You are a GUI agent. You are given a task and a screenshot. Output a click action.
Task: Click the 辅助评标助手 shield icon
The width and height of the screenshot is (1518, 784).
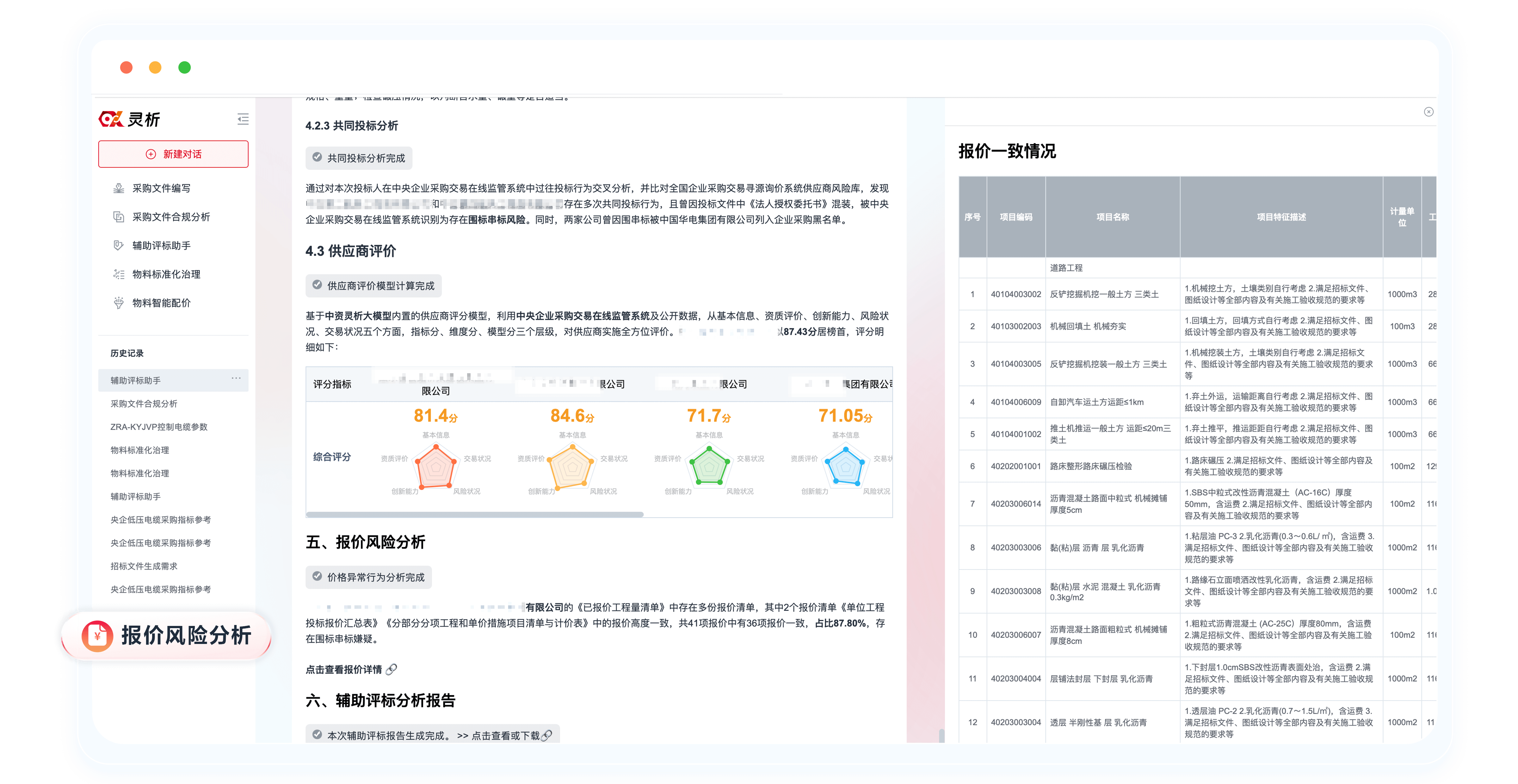119,245
